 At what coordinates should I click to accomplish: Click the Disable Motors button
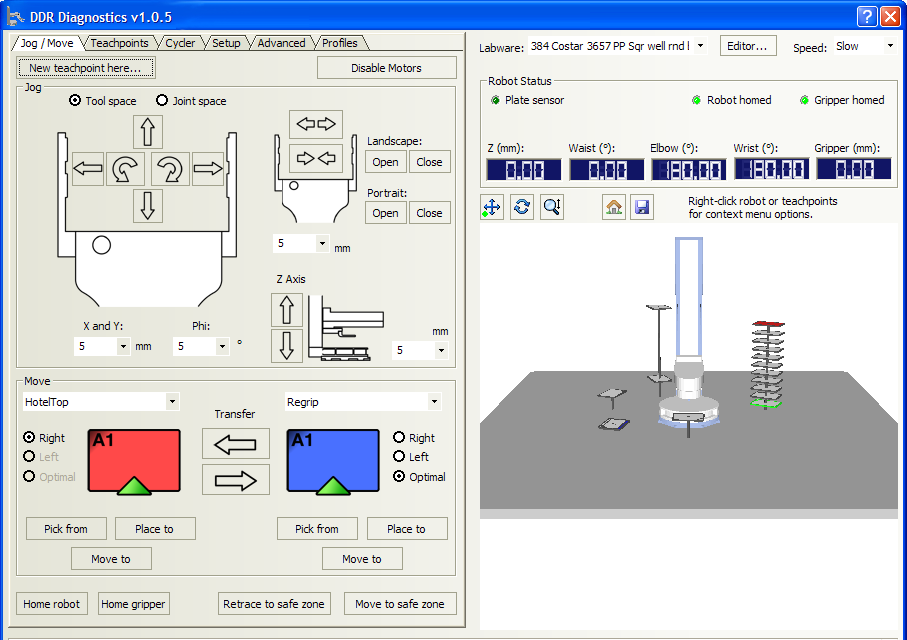tap(386, 68)
